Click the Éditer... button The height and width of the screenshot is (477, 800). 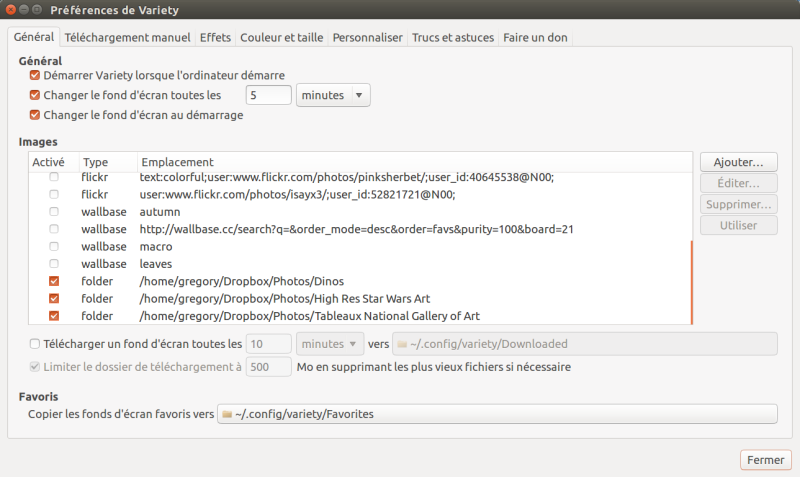(738, 183)
